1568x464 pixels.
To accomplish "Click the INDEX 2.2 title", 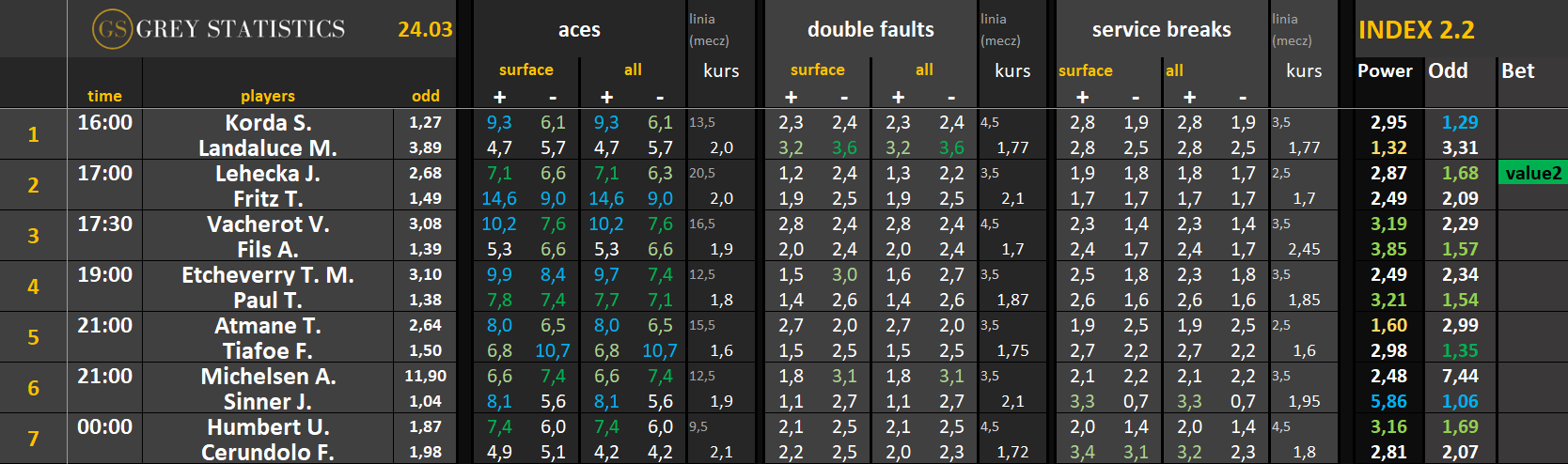I will coord(1416,30).
